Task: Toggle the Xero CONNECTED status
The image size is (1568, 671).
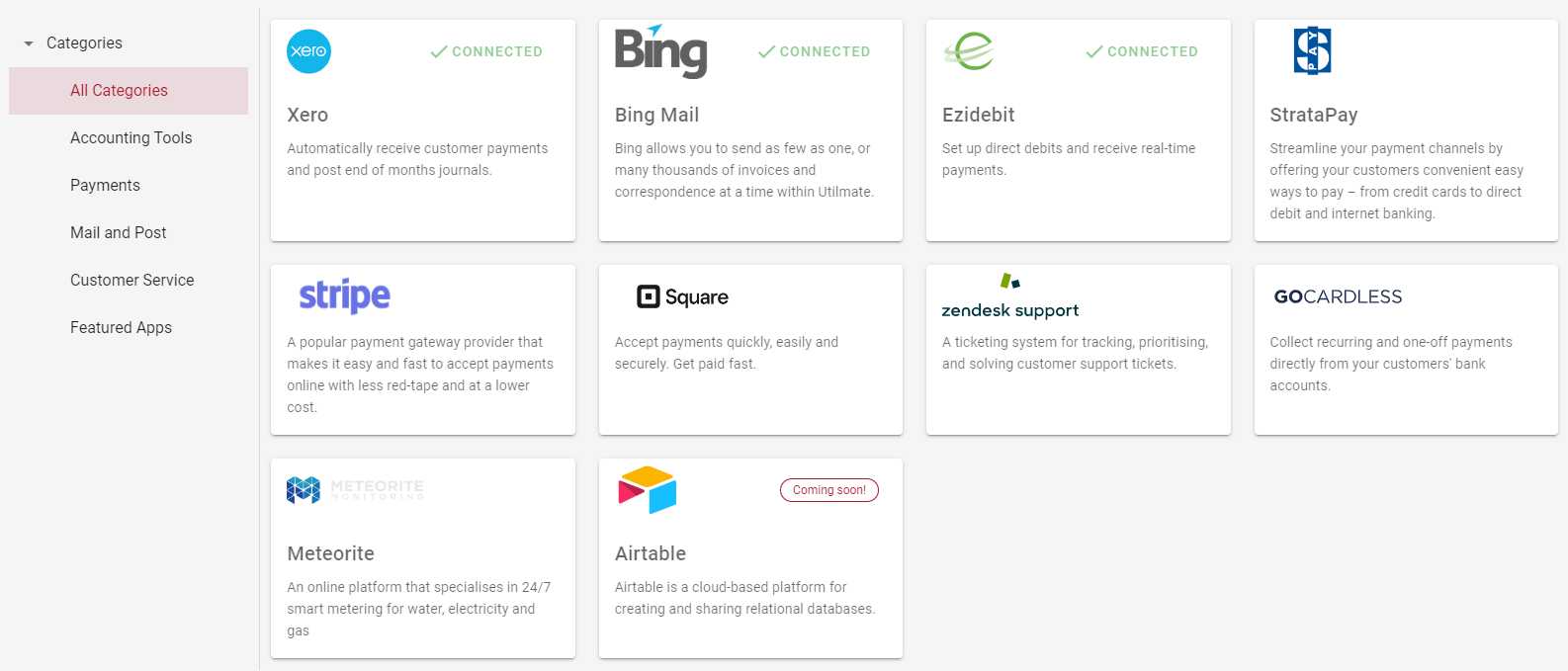Action: pos(485,51)
